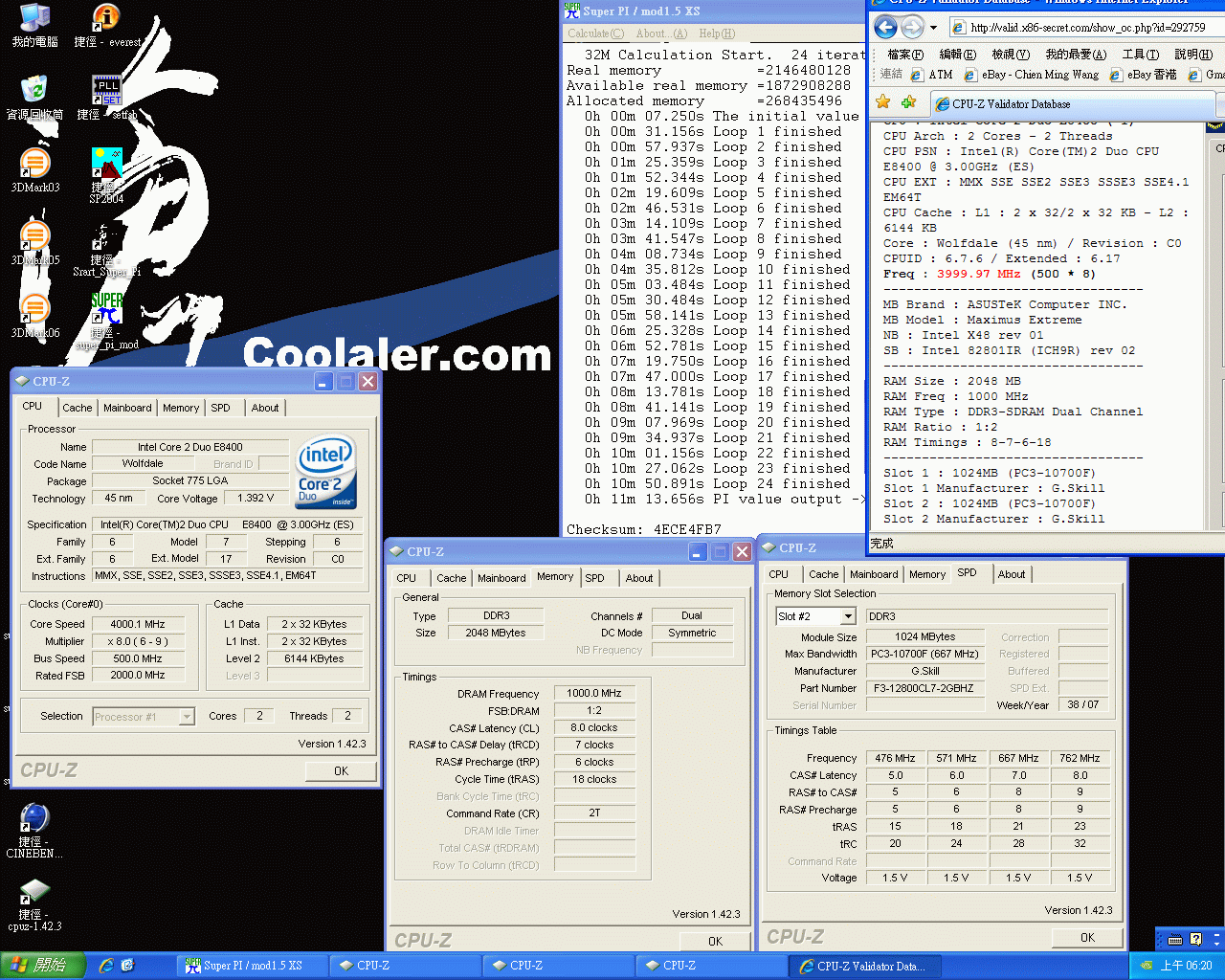Viewport: 1225px width, 980px height.
Task: Launch Internet Explorer from the quick launch bar
Action: pos(106,966)
